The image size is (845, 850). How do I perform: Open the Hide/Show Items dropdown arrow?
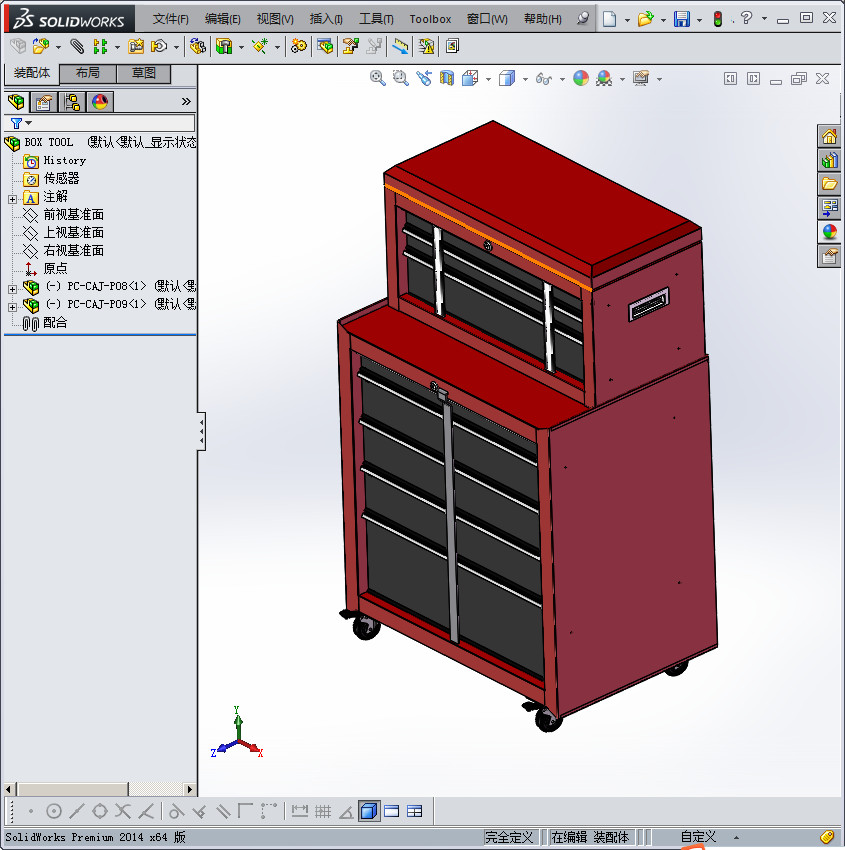562,79
